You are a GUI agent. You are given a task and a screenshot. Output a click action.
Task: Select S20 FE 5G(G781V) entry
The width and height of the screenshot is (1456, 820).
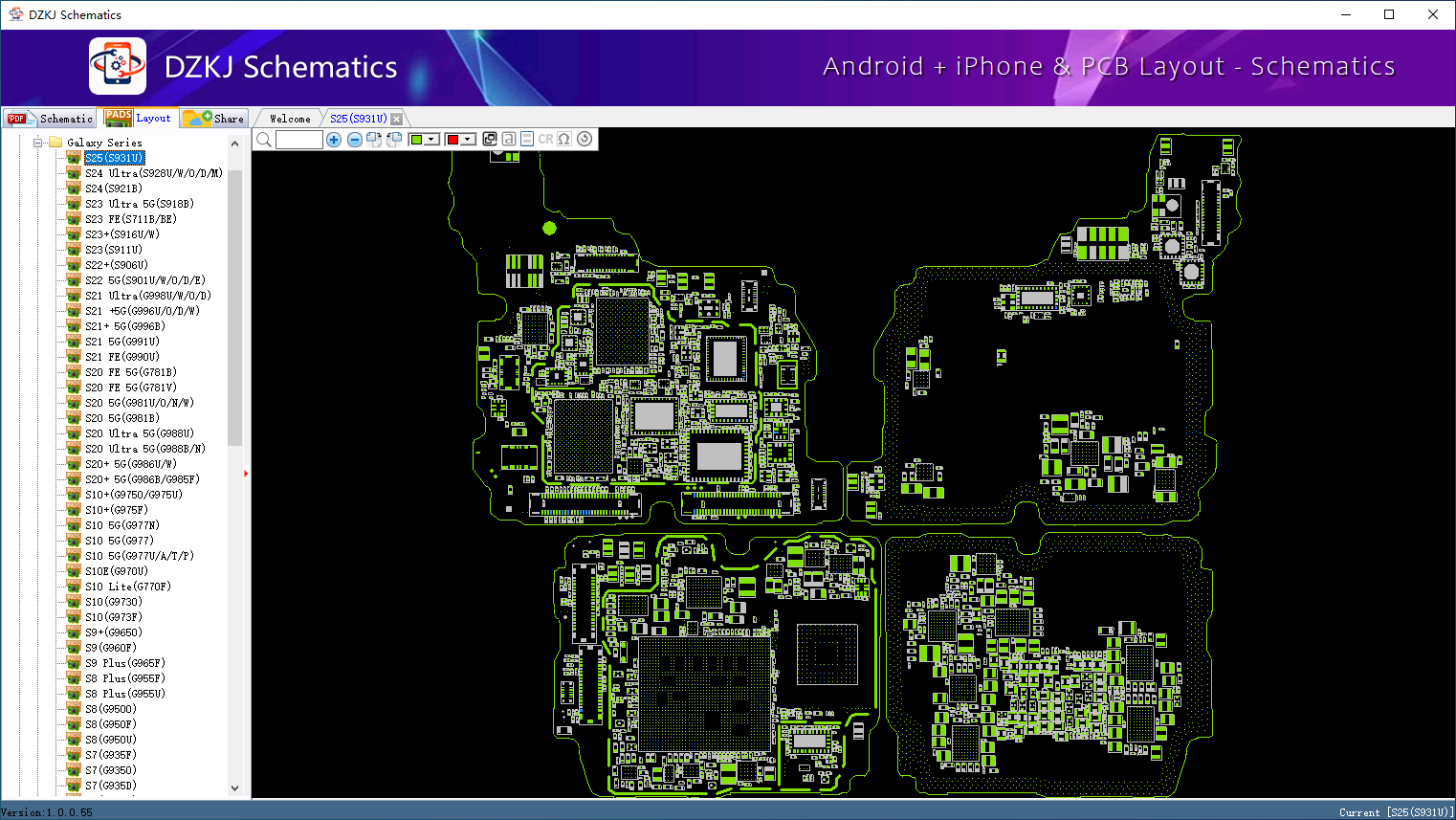click(131, 388)
